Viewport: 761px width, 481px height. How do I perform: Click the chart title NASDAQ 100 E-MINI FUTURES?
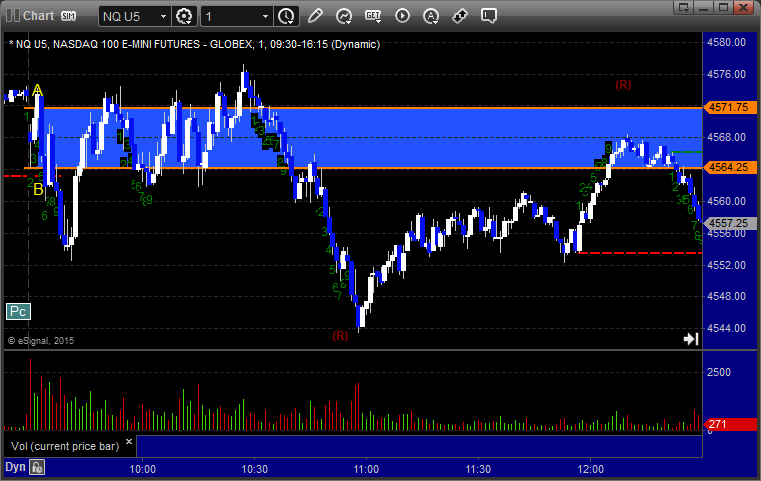coord(126,44)
